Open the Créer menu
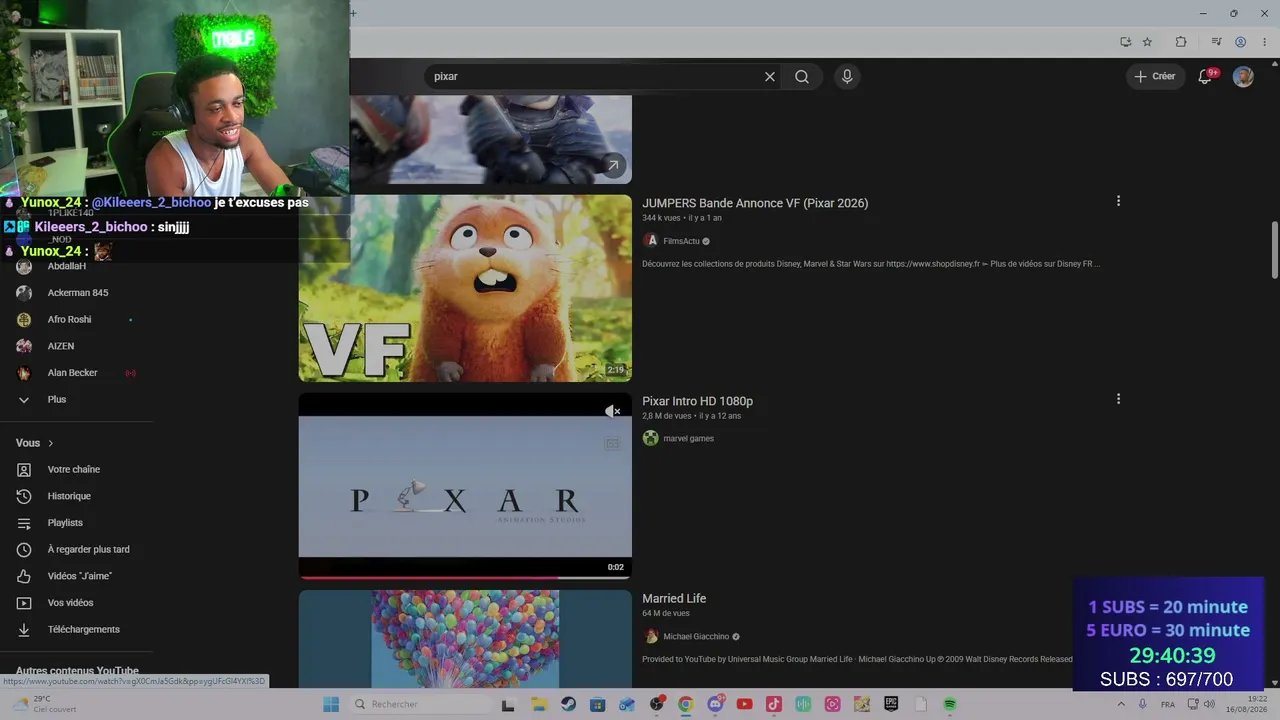Viewport: 1280px width, 720px height. 1156,77
